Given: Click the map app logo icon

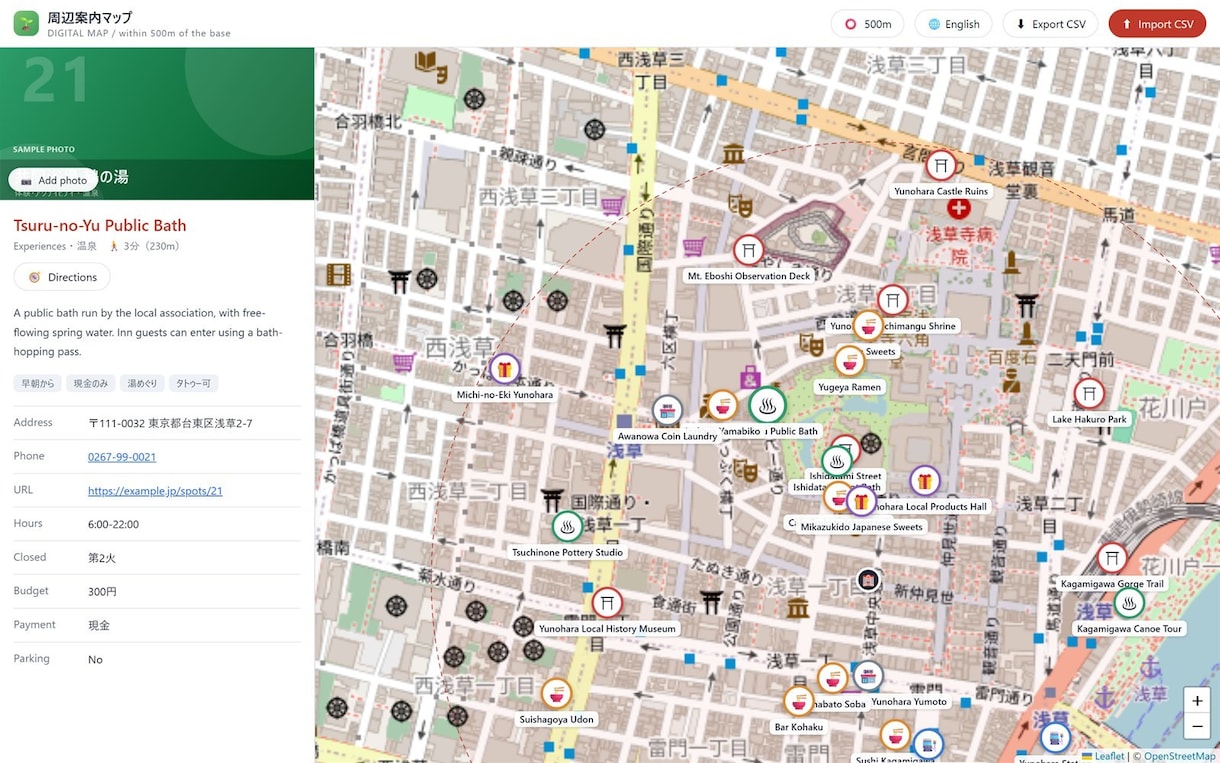Looking at the screenshot, I should 26,23.
